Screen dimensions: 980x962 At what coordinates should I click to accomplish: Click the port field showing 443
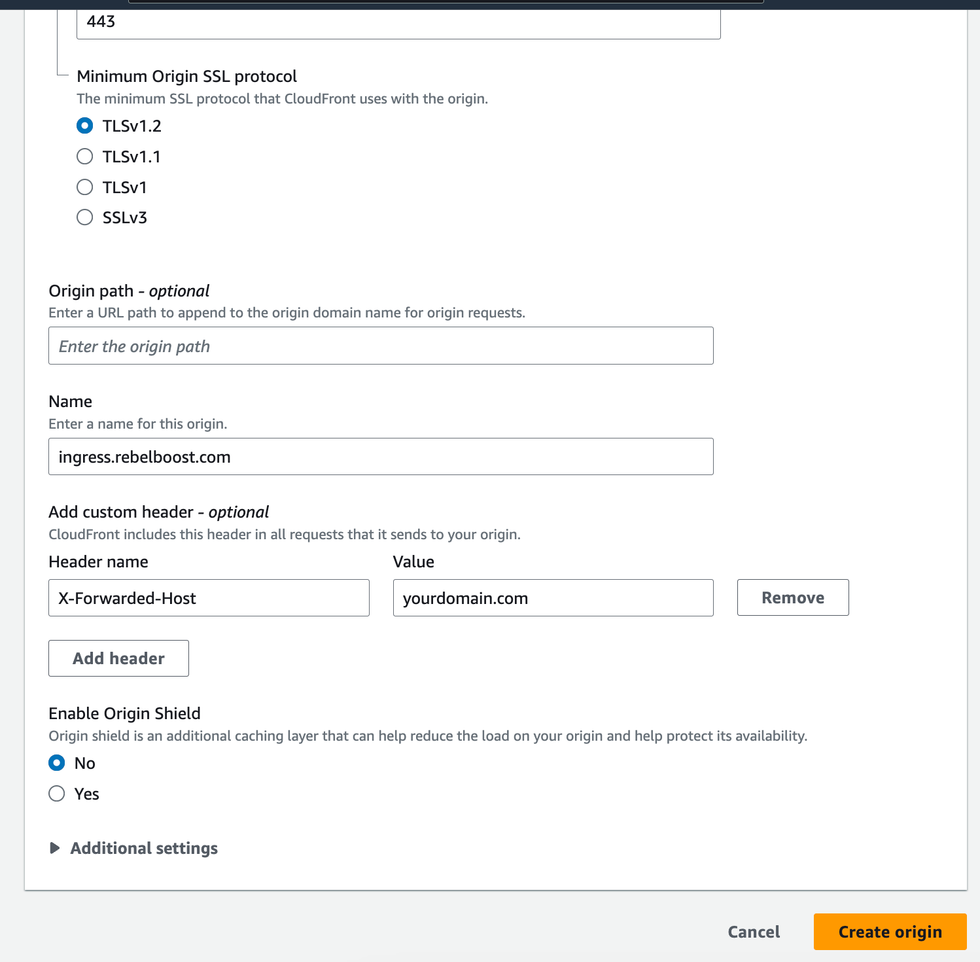point(398,22)
